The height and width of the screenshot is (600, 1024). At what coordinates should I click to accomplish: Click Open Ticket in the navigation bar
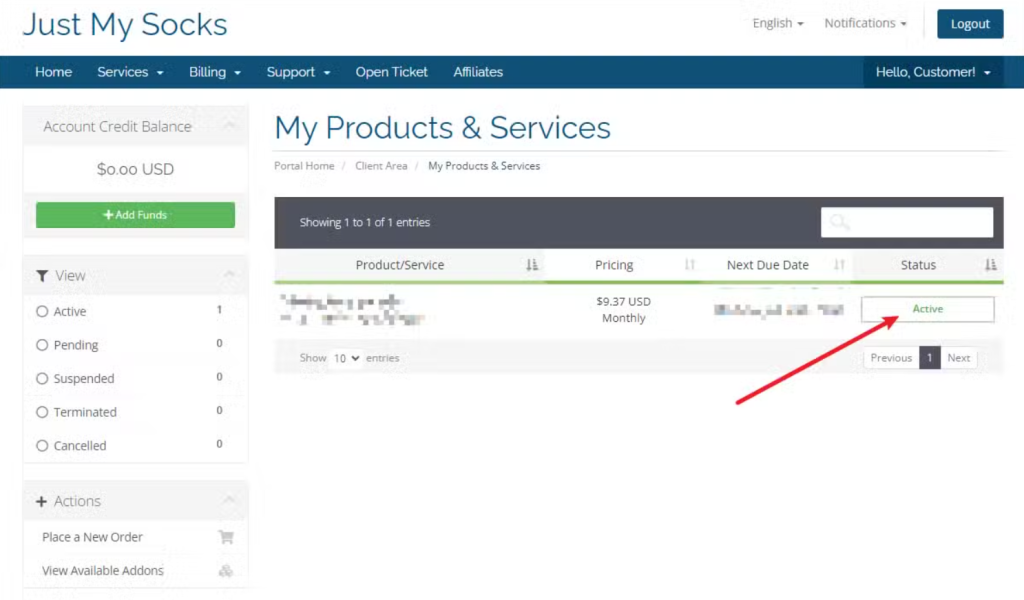tap(392, 72)
